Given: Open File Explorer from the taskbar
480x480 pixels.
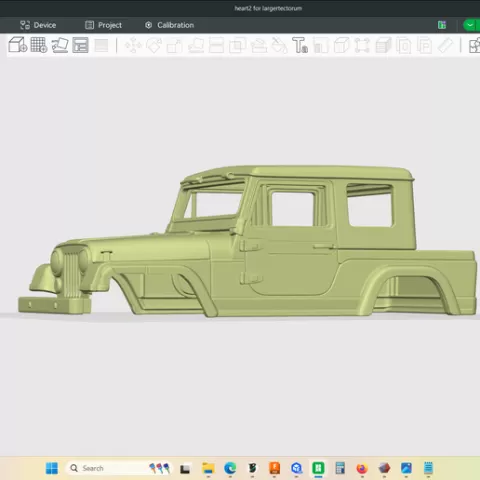Looking at the screenshot, I should point(208,468).
